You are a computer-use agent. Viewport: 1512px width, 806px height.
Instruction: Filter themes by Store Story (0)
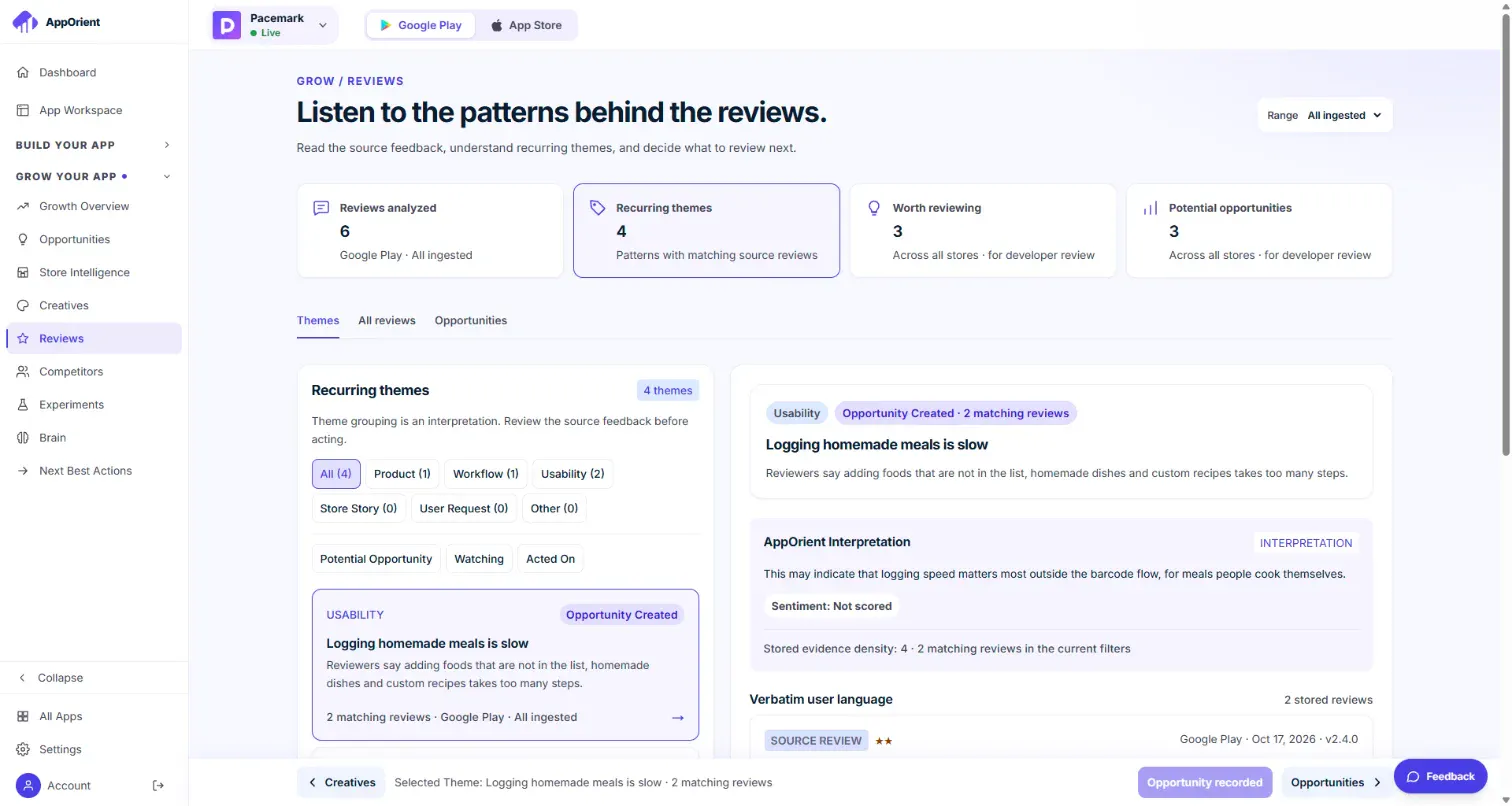coord(359,508)
